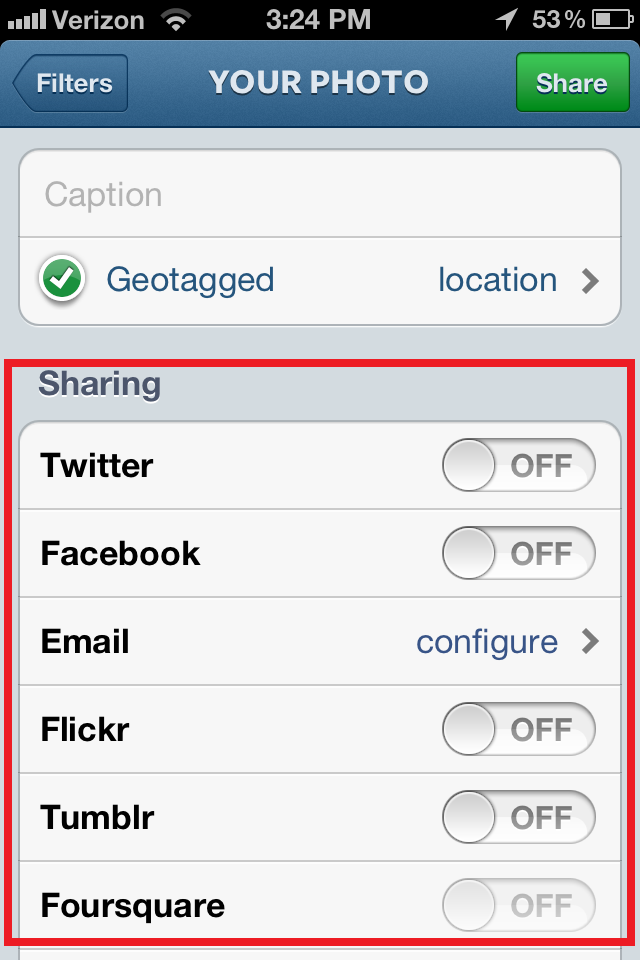Tap the cellular signal bars icon
Viewport: 640px width, 960px height.
click(27, 20)
